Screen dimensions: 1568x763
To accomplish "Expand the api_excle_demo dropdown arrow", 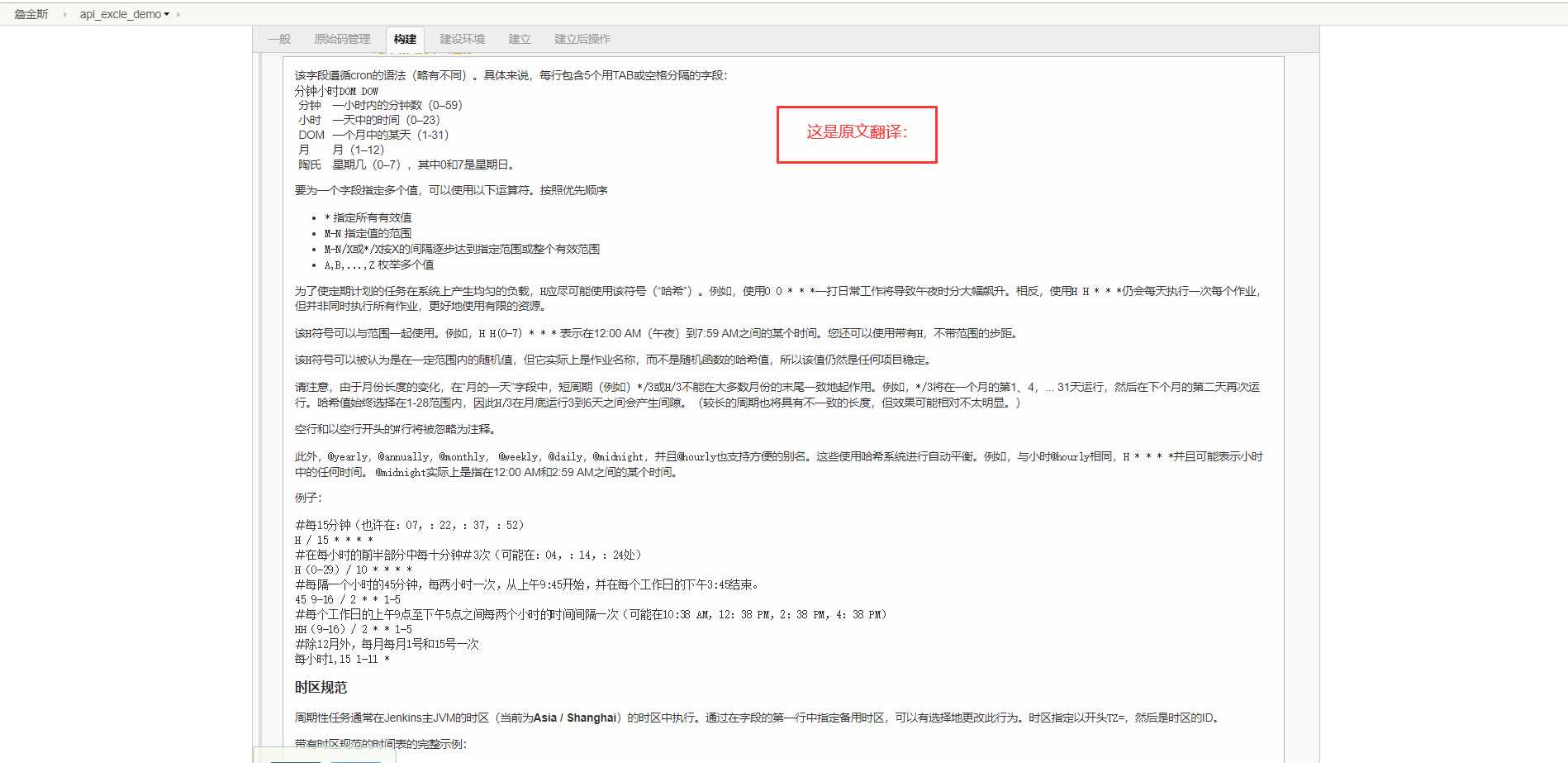I will click(x=167, y=14).
